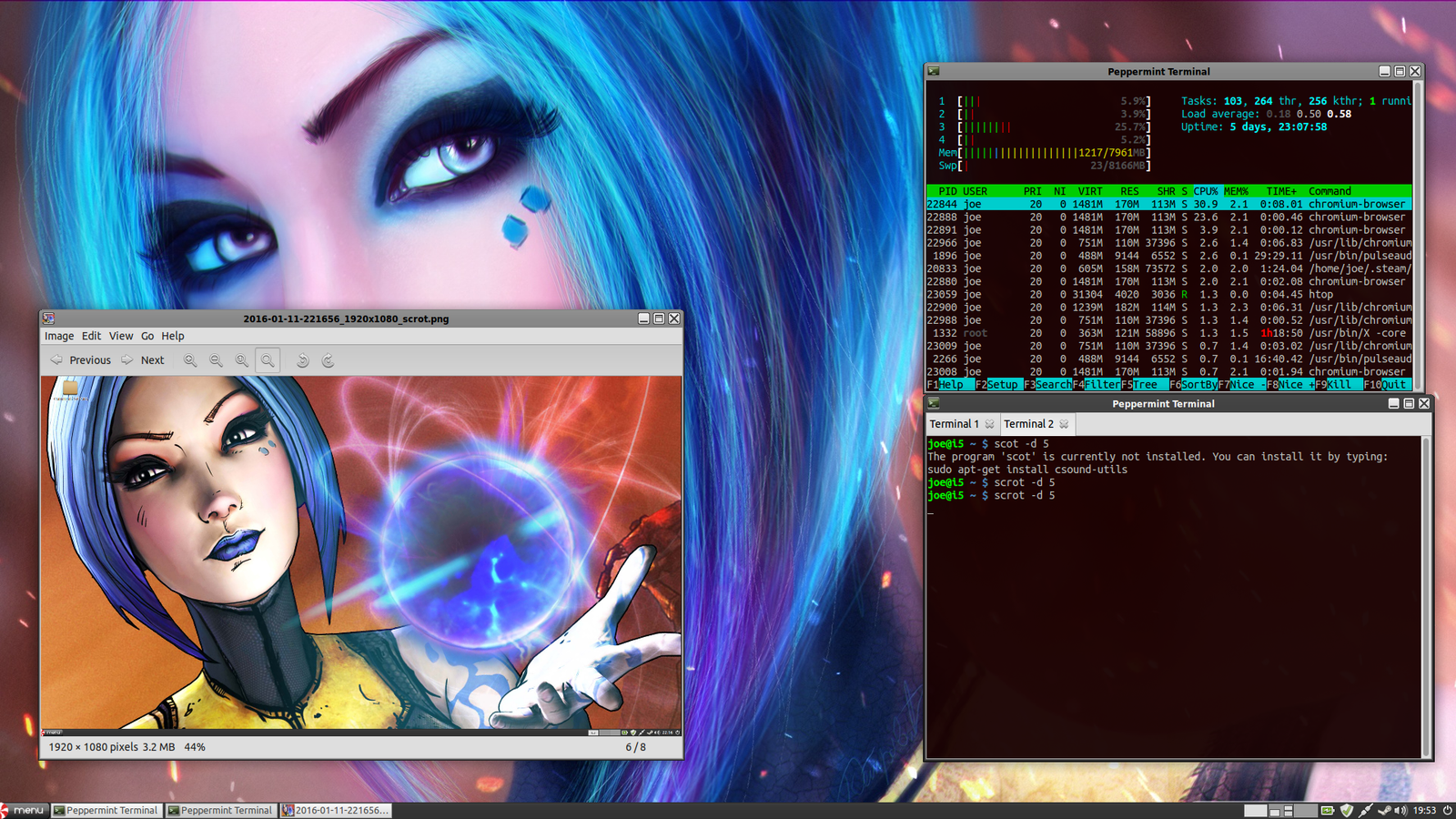Click the volume speaker tray icon
This screenshot has width=1456, height=819.
(x=1400, y=810)
